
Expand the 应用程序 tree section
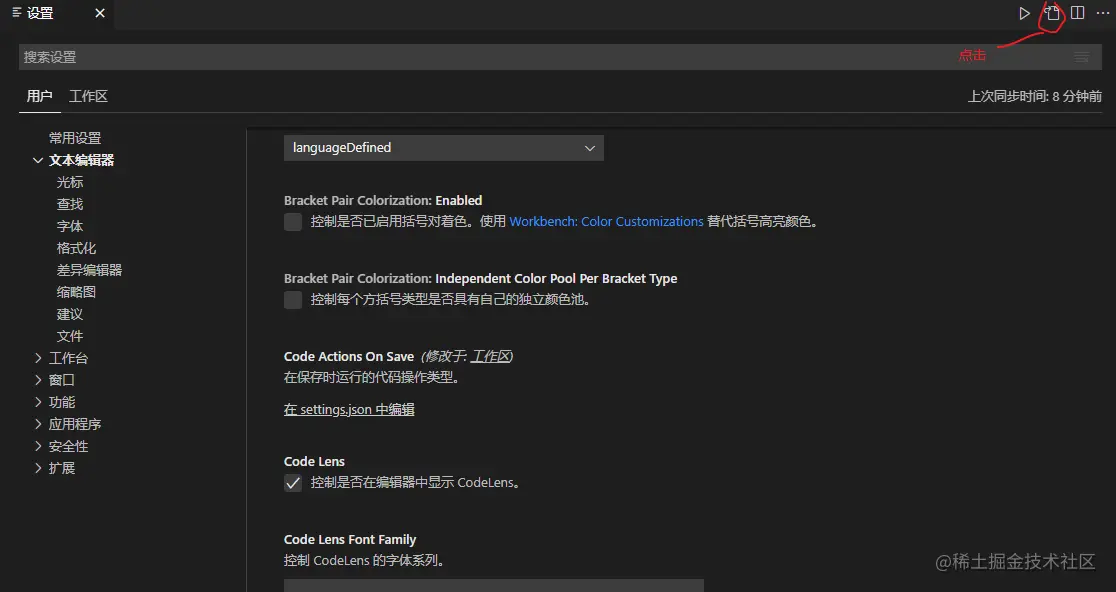[x=38, y=425]
